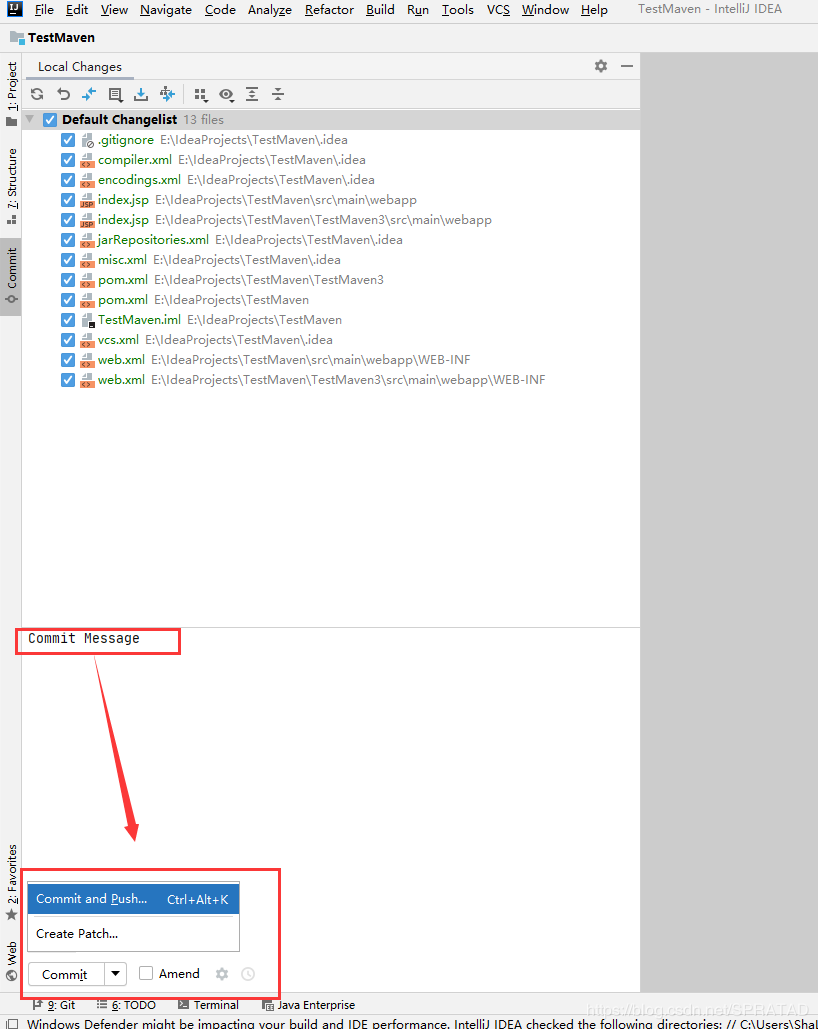Click the Refresh changes icon
Viewport: 818px width, 1029px height.
tap(37, 94)
